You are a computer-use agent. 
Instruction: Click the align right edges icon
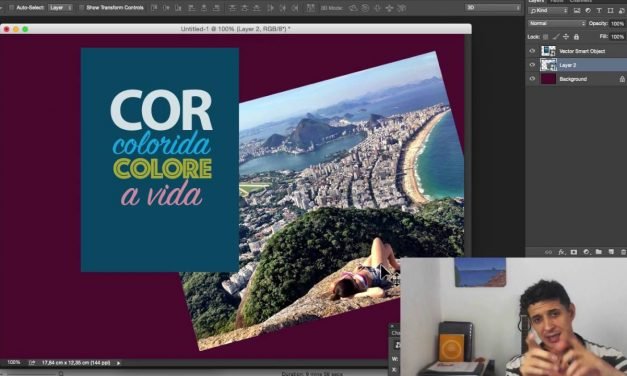(x=216, y=8)
